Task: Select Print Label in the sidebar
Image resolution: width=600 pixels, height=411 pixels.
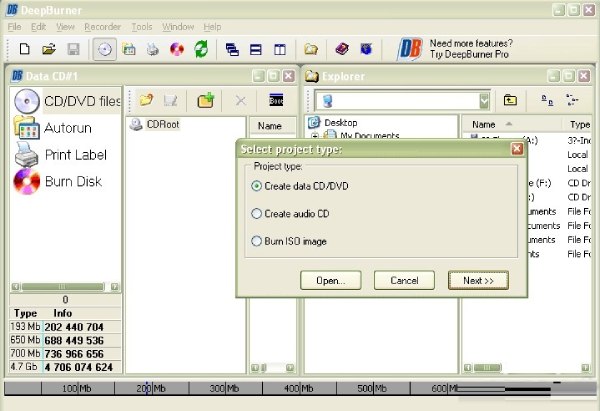Action: [x=60, y=155]
